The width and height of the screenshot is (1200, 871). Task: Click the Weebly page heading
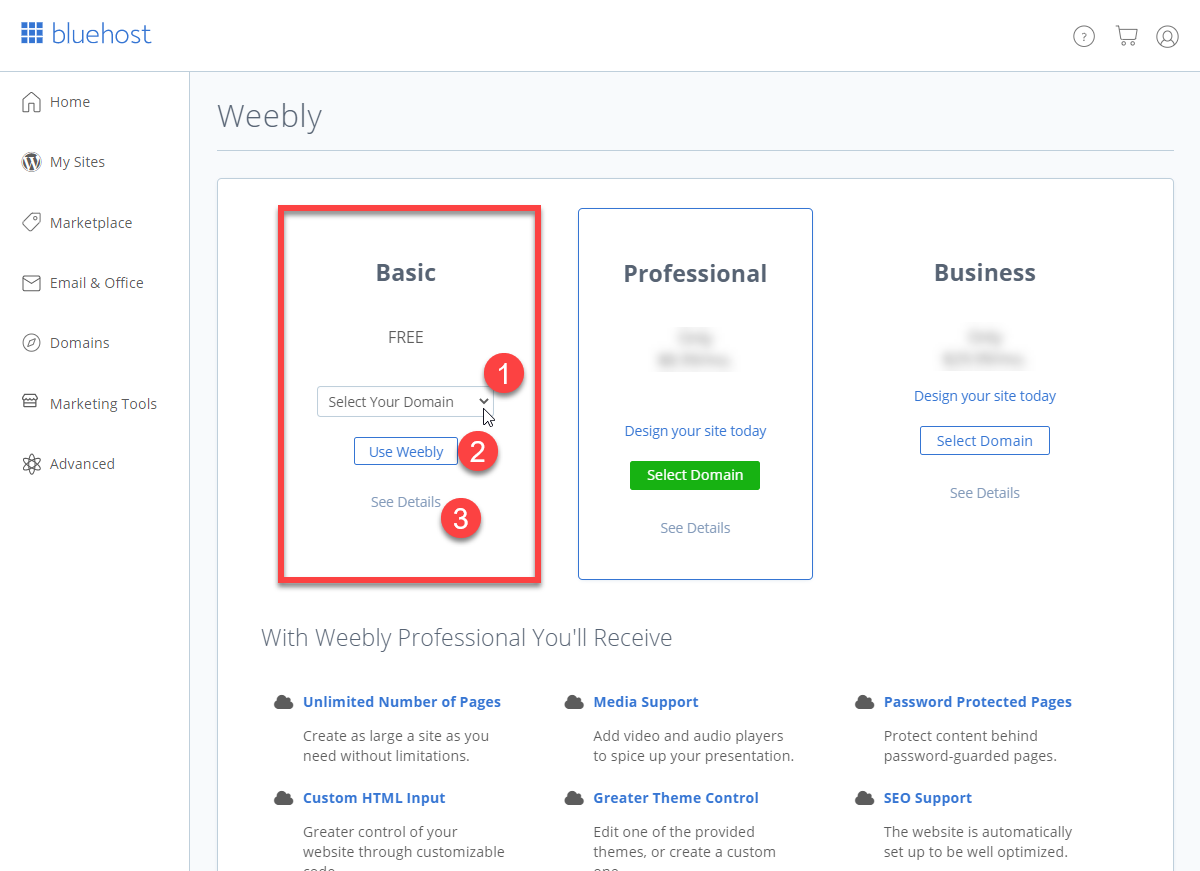tap(270, 116)
